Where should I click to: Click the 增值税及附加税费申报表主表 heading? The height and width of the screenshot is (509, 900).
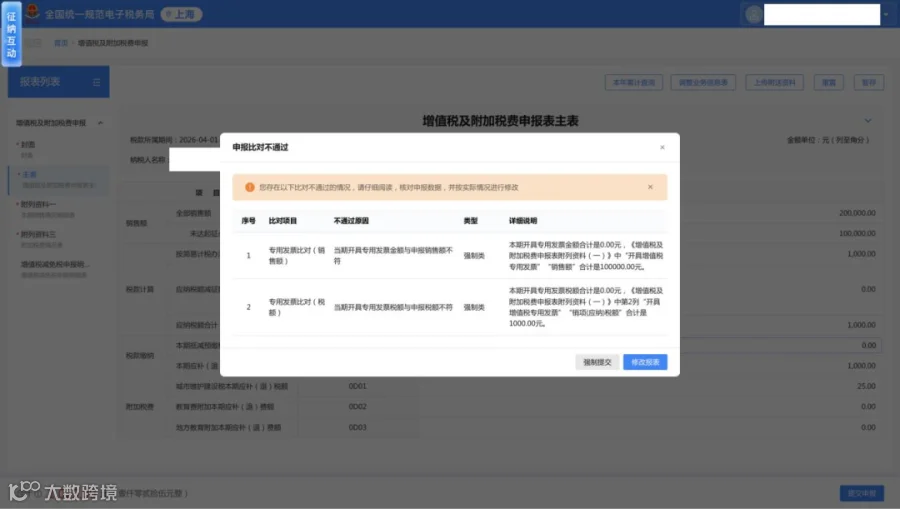coord(501,121)
